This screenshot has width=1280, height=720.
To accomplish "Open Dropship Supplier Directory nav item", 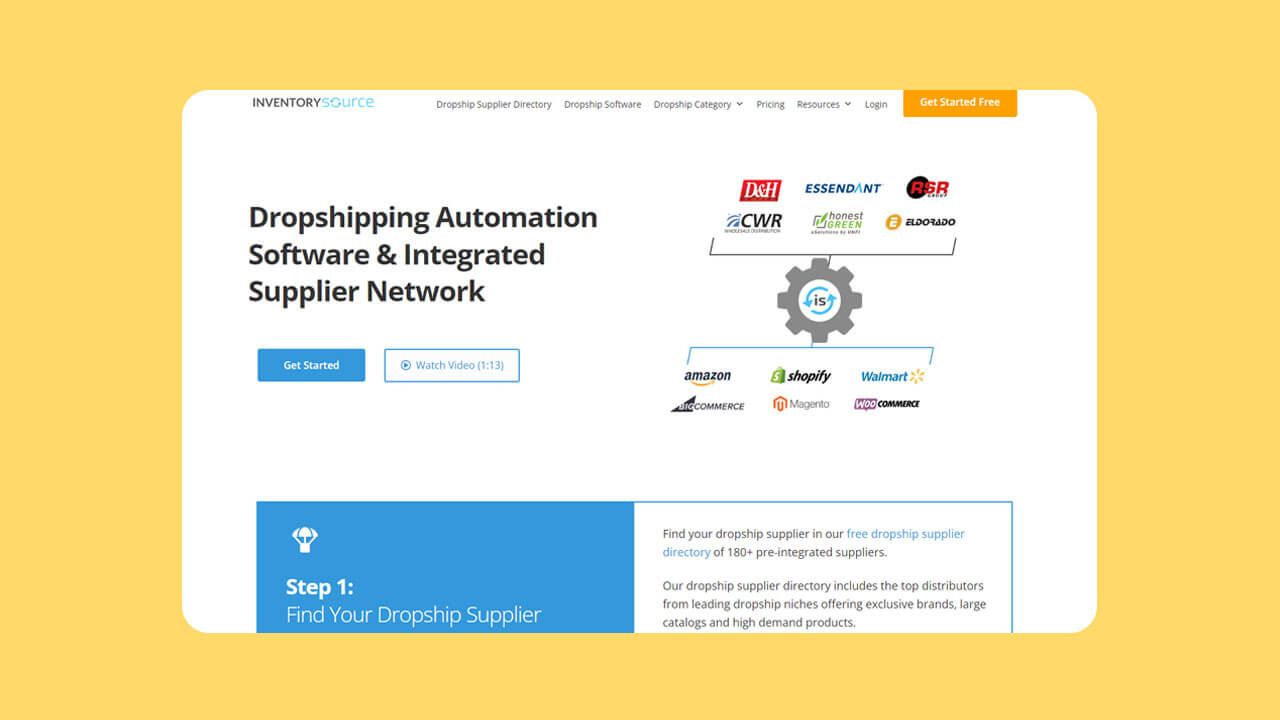I will pyautogui.click(x=494, y=104).
